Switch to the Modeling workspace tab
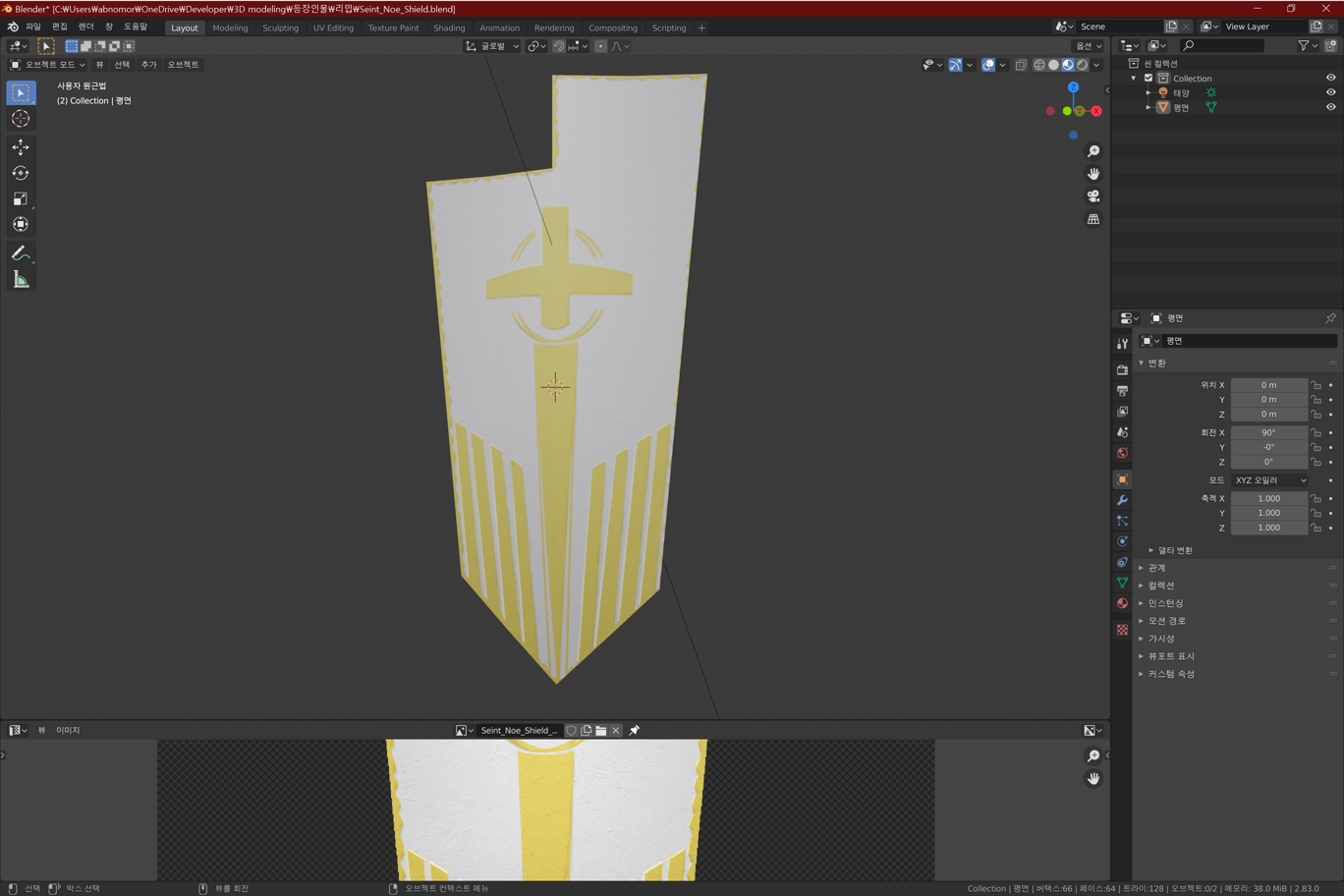This screenshot has width=1344, height=896. pyautogui.click(x=230, y=28)
